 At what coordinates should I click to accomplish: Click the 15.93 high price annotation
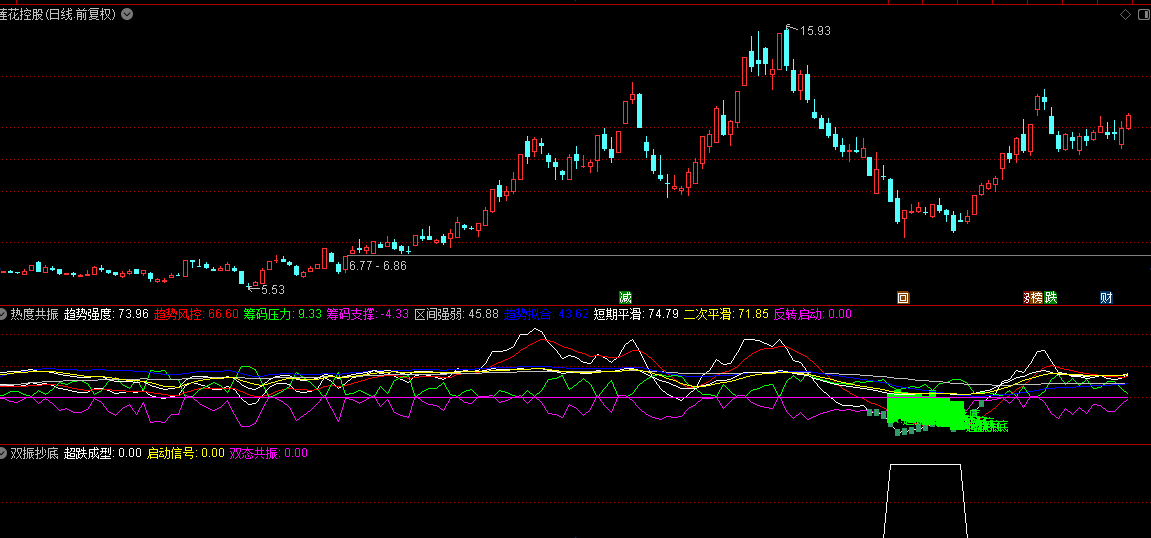[x=815, y=31]
